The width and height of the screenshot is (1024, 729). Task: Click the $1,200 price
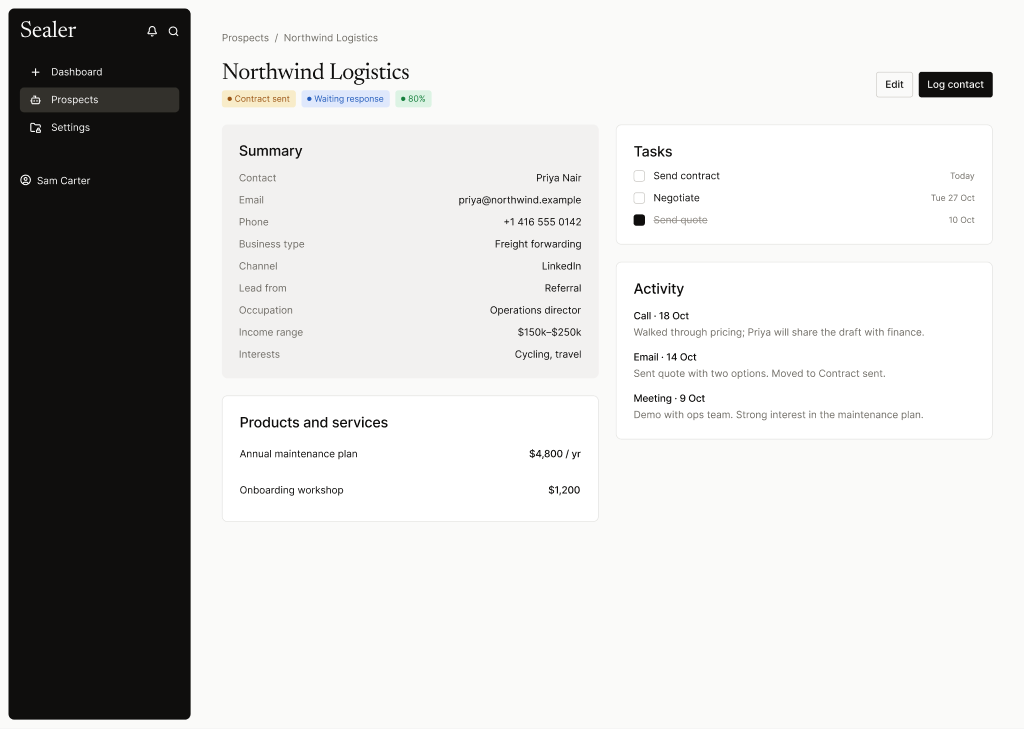pos(564,490)
